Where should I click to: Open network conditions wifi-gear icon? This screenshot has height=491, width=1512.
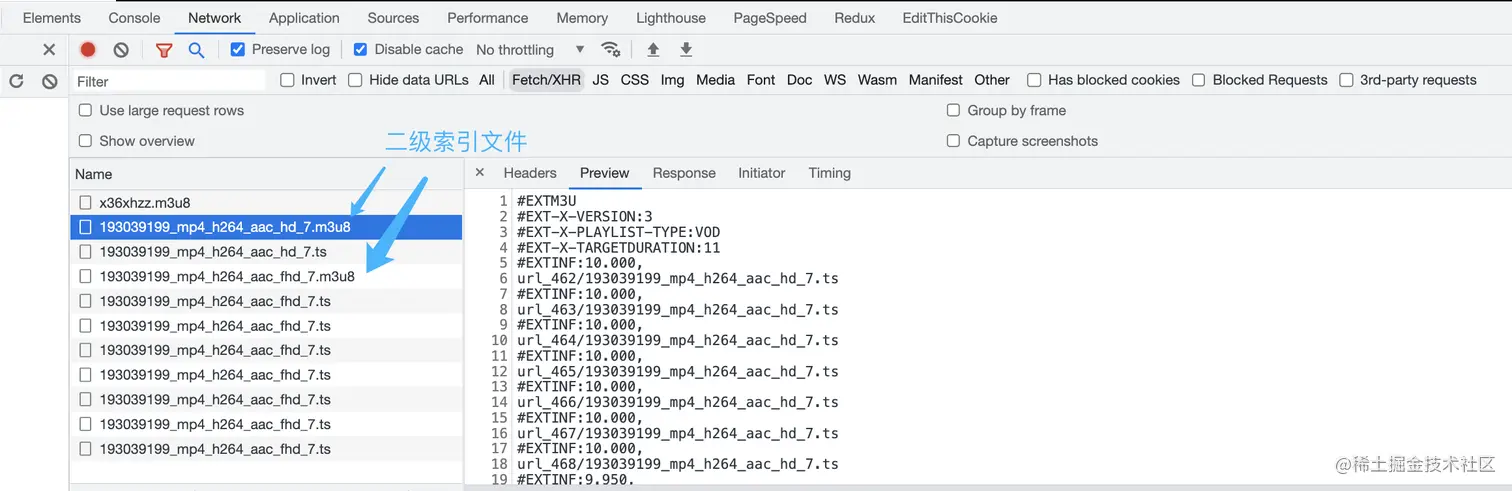610,49
